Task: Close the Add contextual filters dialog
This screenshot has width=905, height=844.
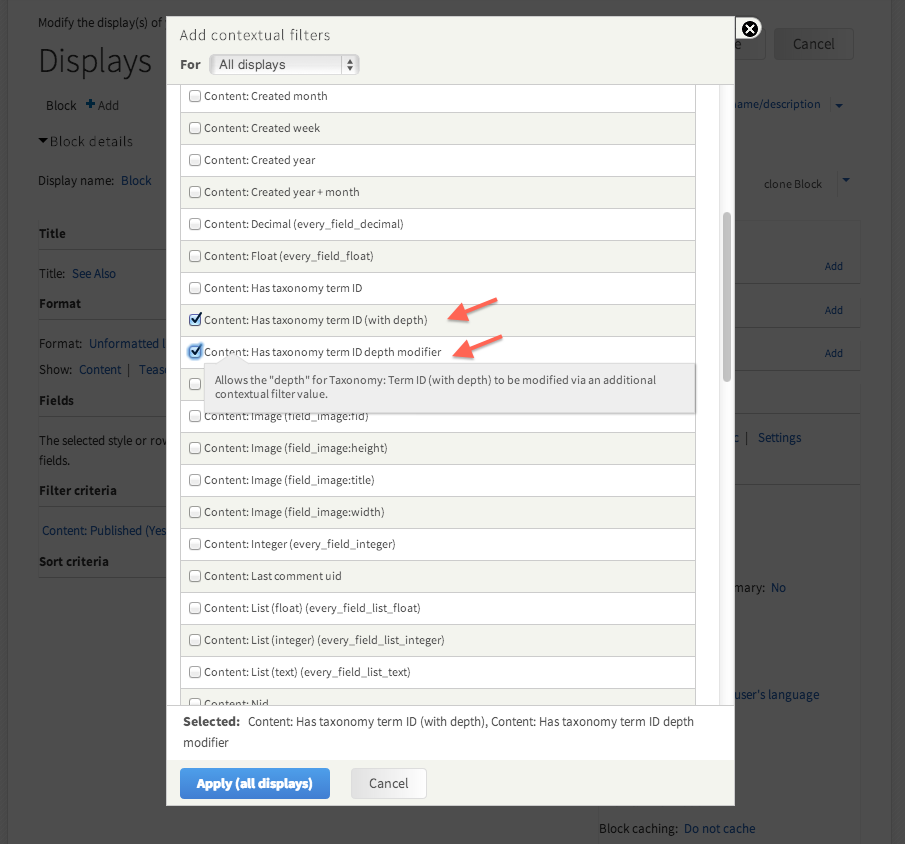Action: tap(750, 29)
